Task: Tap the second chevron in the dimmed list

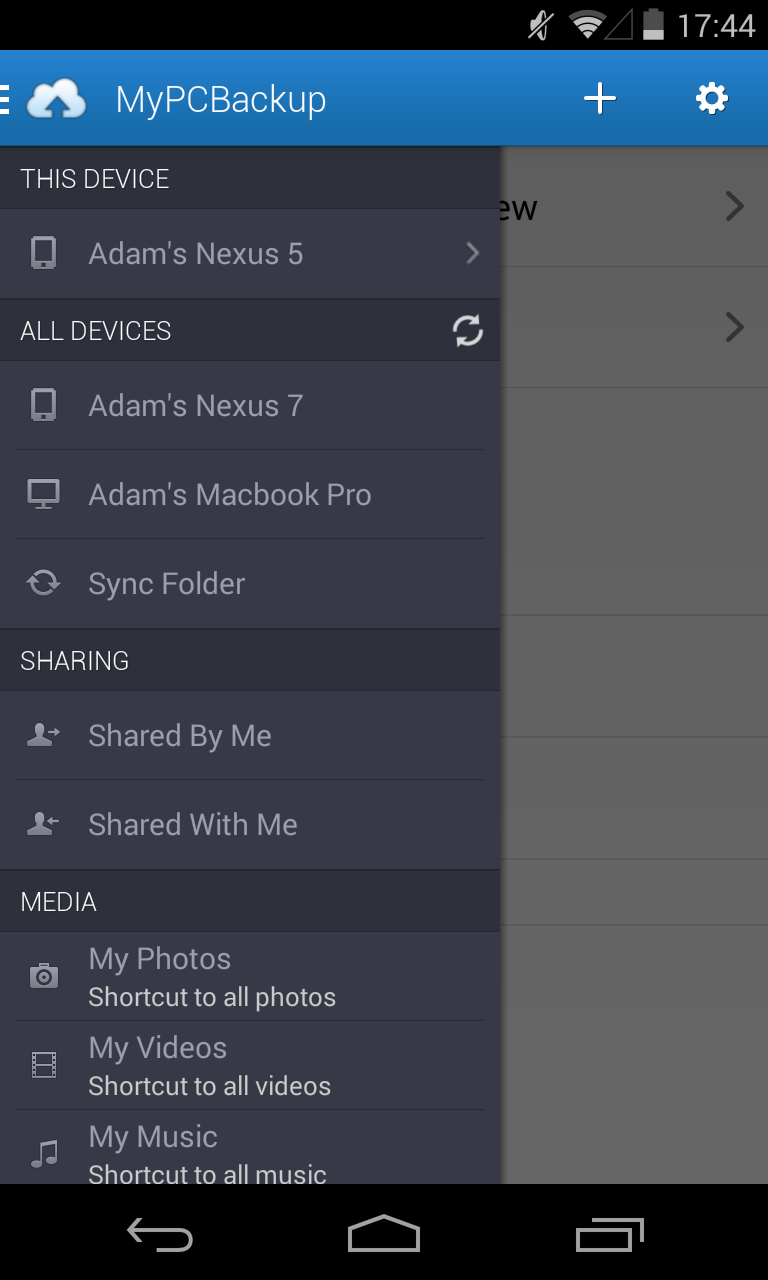Action: pos(735,327)
